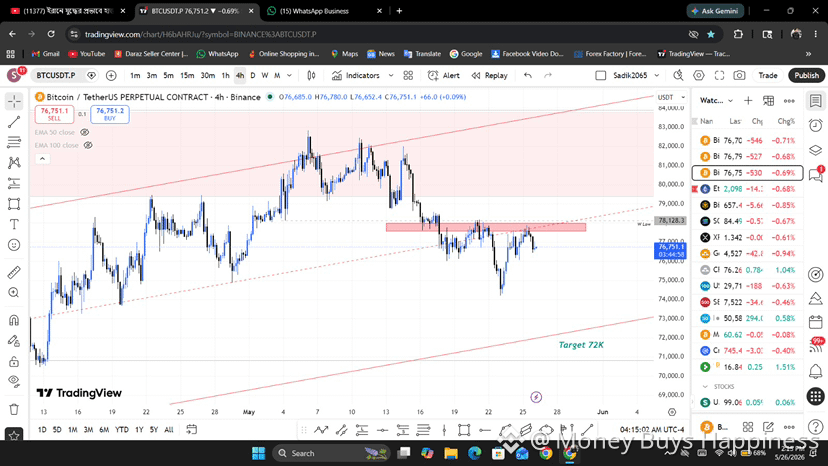The height and width of the screenshot is (466, 828).
Task: Open indicator templates grid
Action: pyautogui.click(x=408, y=76)
